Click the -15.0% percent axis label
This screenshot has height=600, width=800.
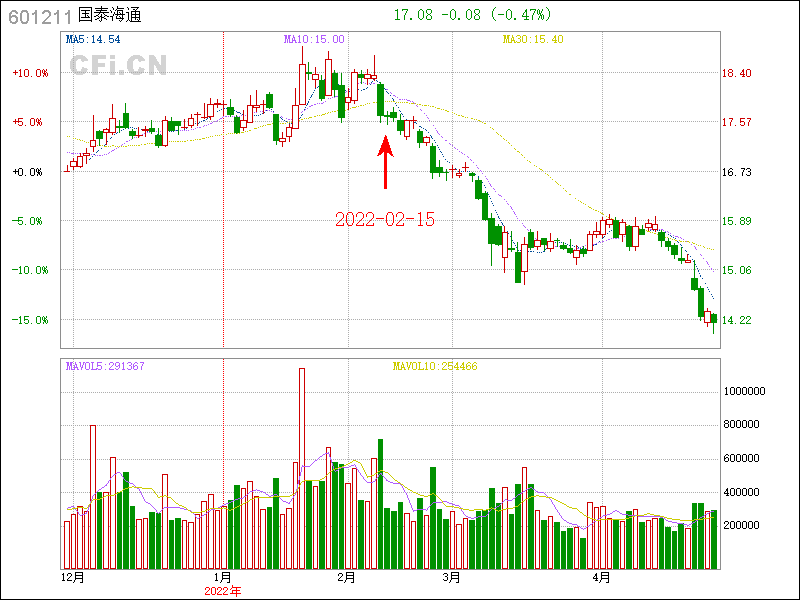29,320
